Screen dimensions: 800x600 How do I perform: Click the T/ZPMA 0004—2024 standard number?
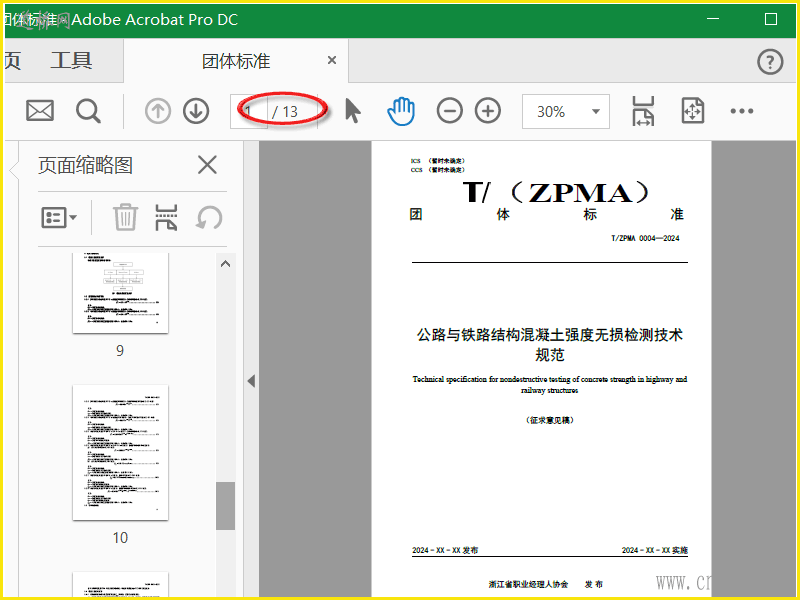coord(645,238)
